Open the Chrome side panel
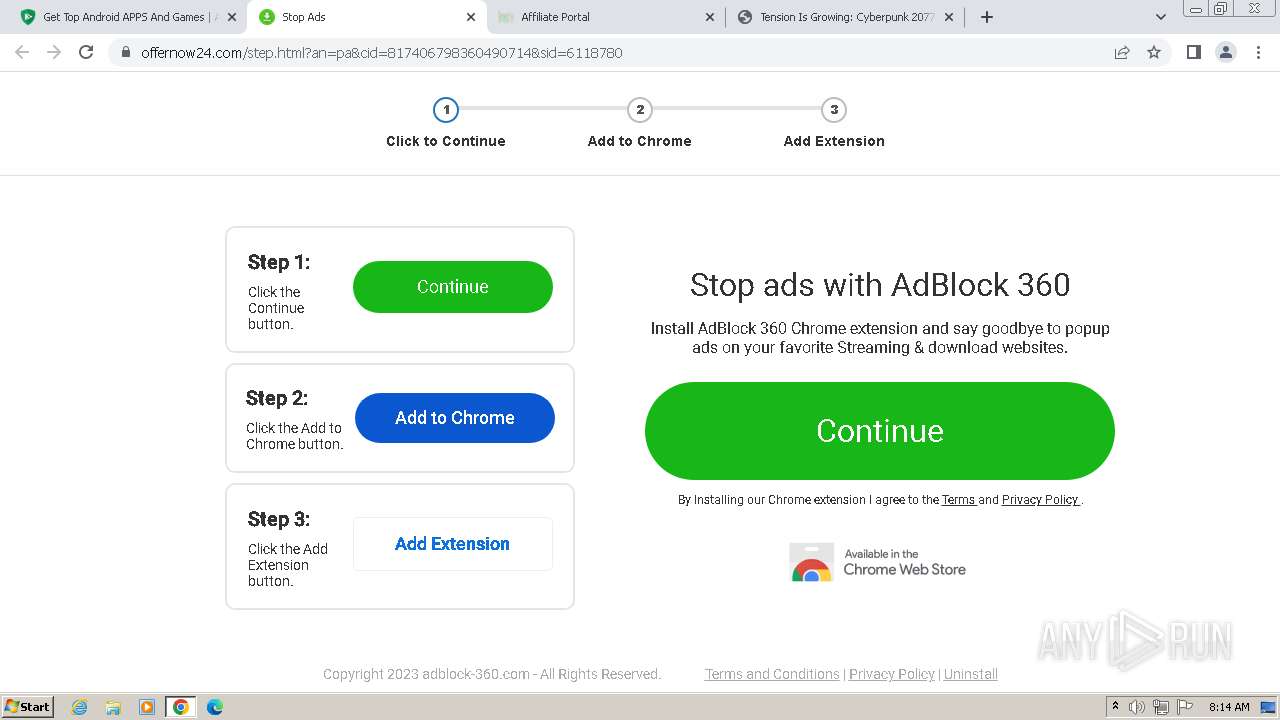The width and height of the screenshot is (1280, 720). (1193, 52)
